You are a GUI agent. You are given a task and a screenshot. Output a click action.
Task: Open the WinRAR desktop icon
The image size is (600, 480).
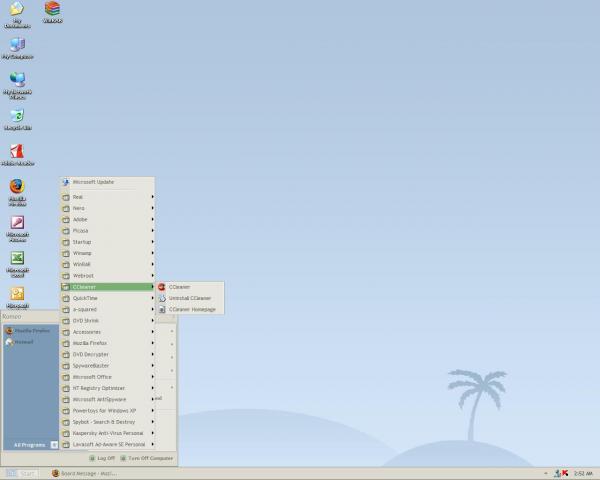click(x=52, y=12)
